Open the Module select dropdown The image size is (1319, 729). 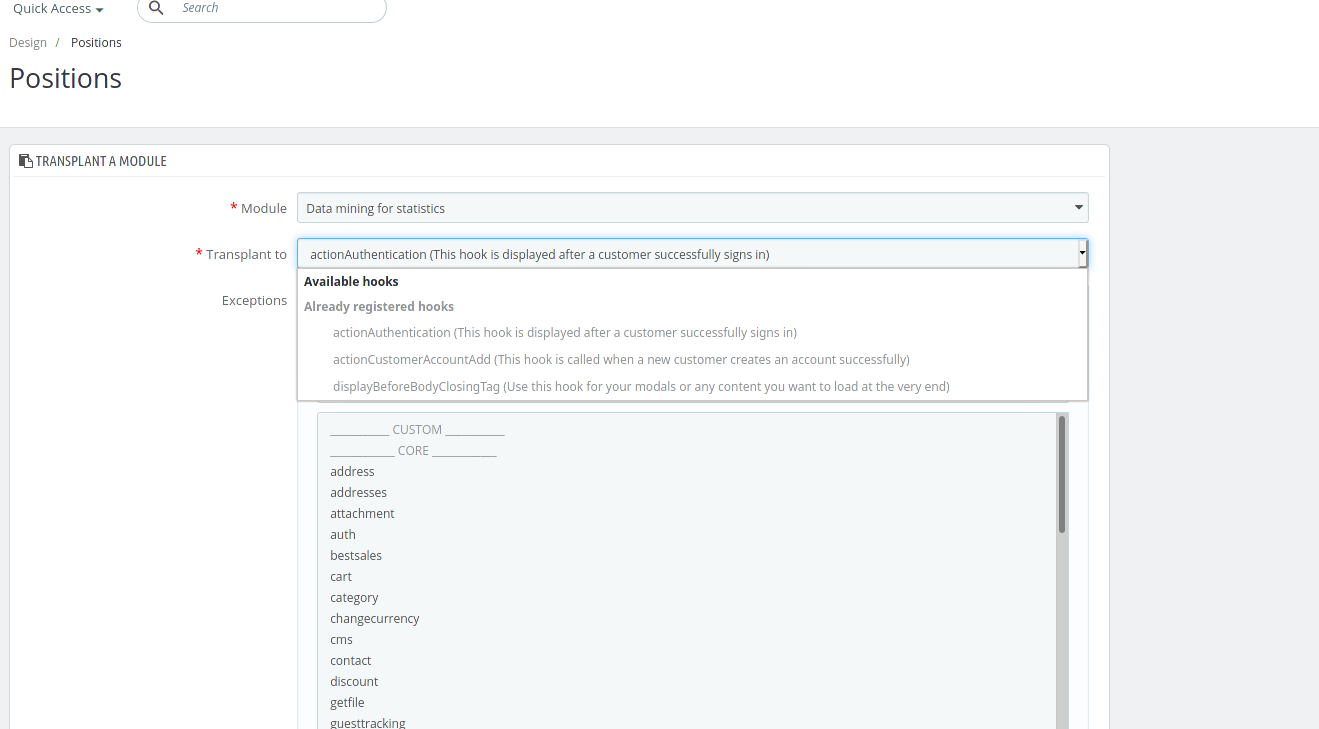coord(692,208)
